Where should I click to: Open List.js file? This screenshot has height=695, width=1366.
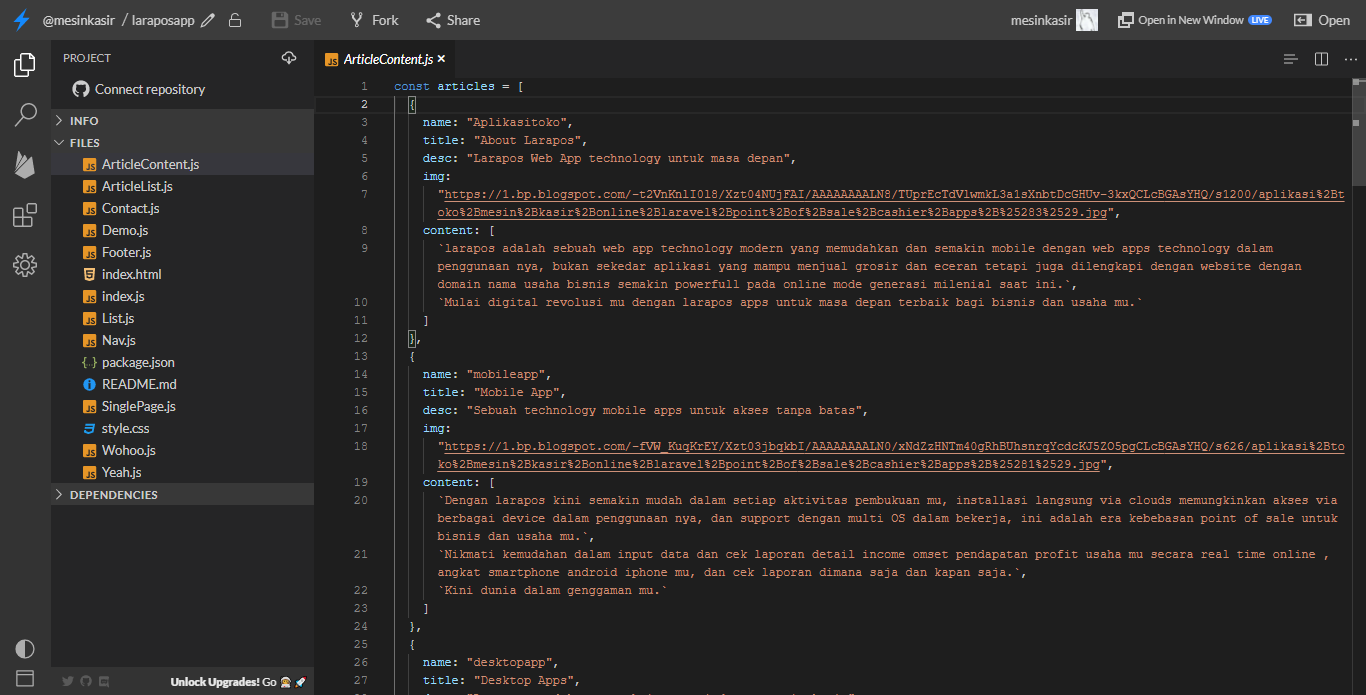(x=182, y=318)
